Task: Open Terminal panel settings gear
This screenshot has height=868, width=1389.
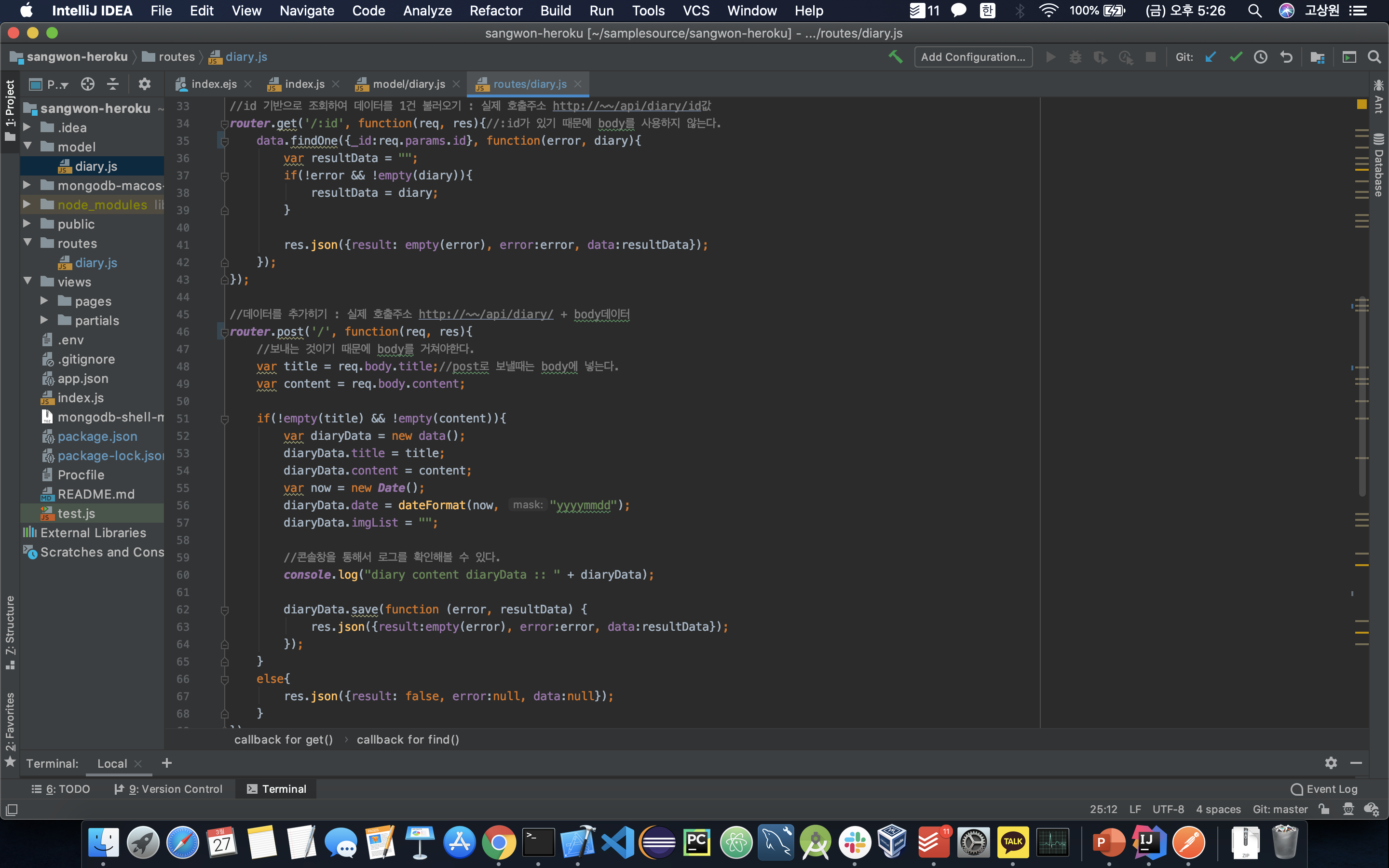Action: point(1331,763)
